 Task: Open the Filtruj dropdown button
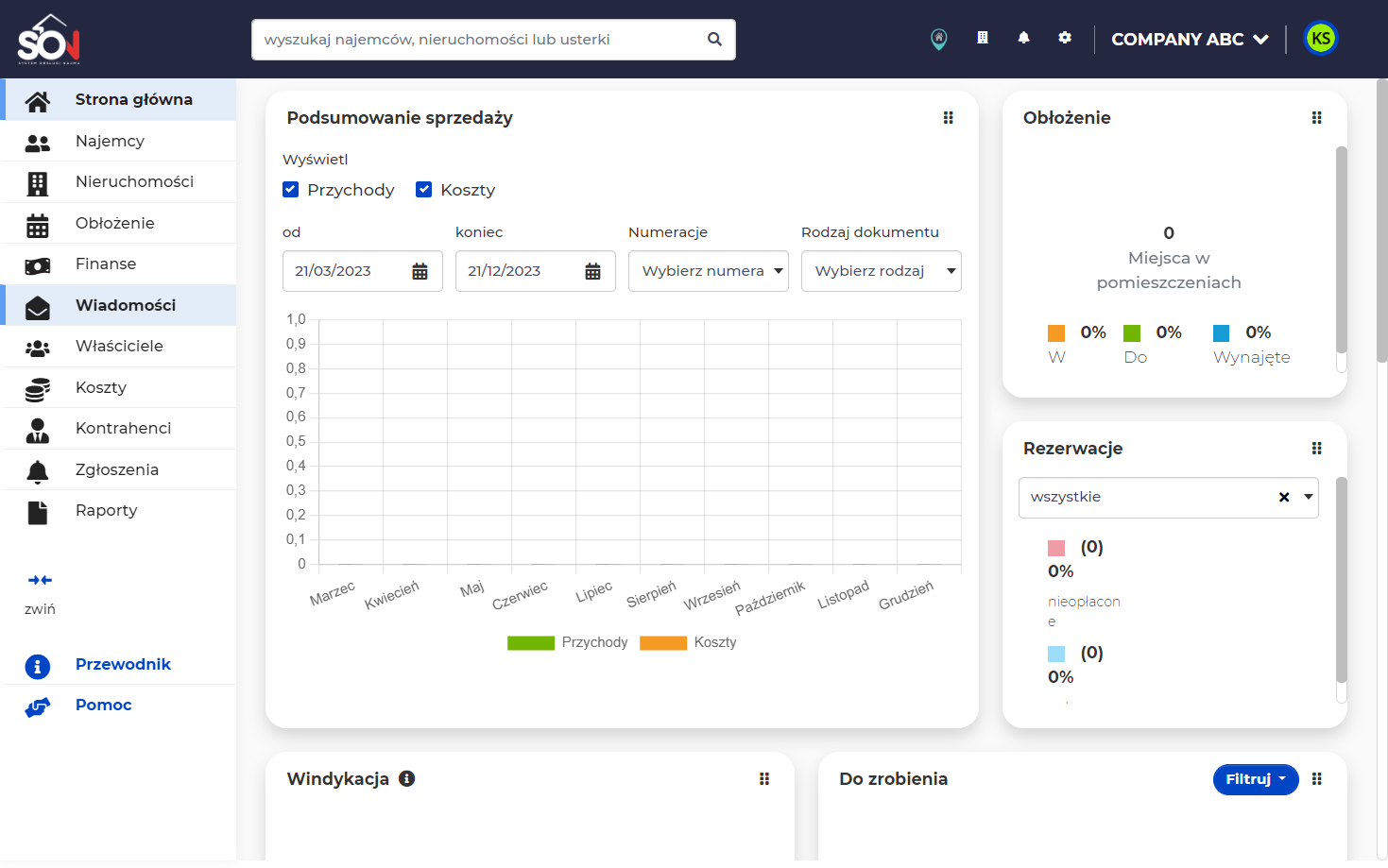click(1256, 779)
